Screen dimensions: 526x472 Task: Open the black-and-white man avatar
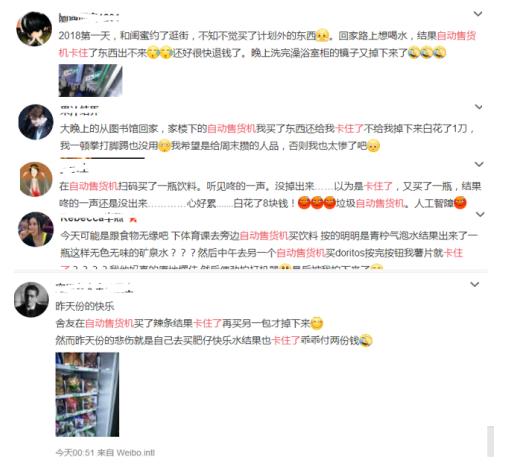(x=32, y=300)
